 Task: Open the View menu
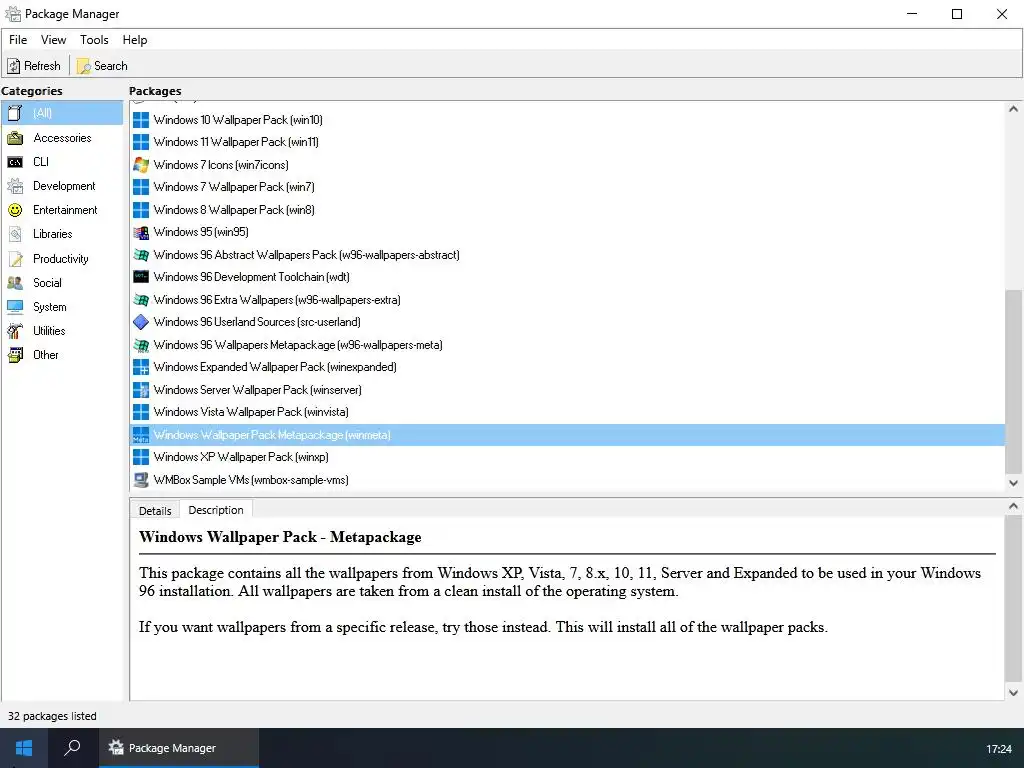tap(53, 40)
